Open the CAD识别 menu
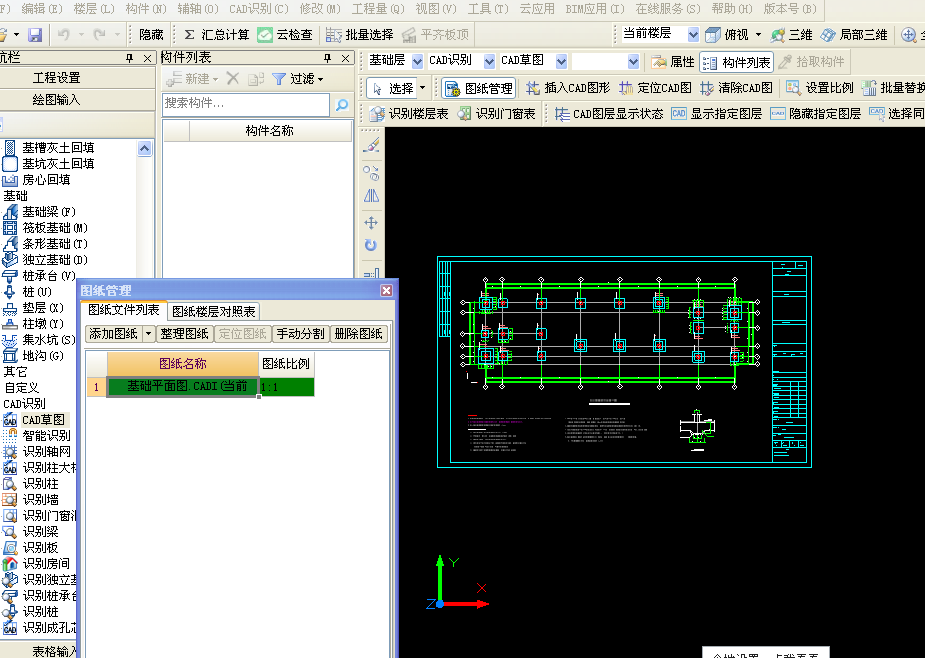The image size is (925, 658). tap(258, 8)
